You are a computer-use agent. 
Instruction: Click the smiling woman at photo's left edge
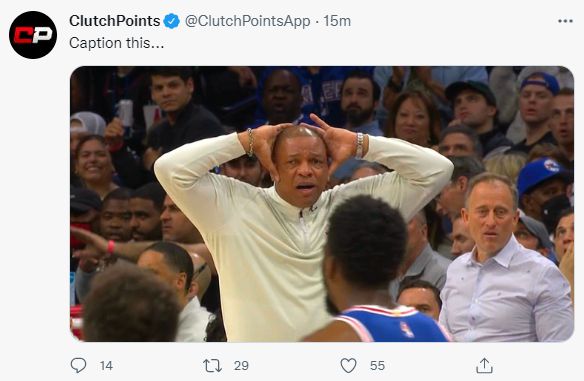pyautogui.click(x=93, y=164)
